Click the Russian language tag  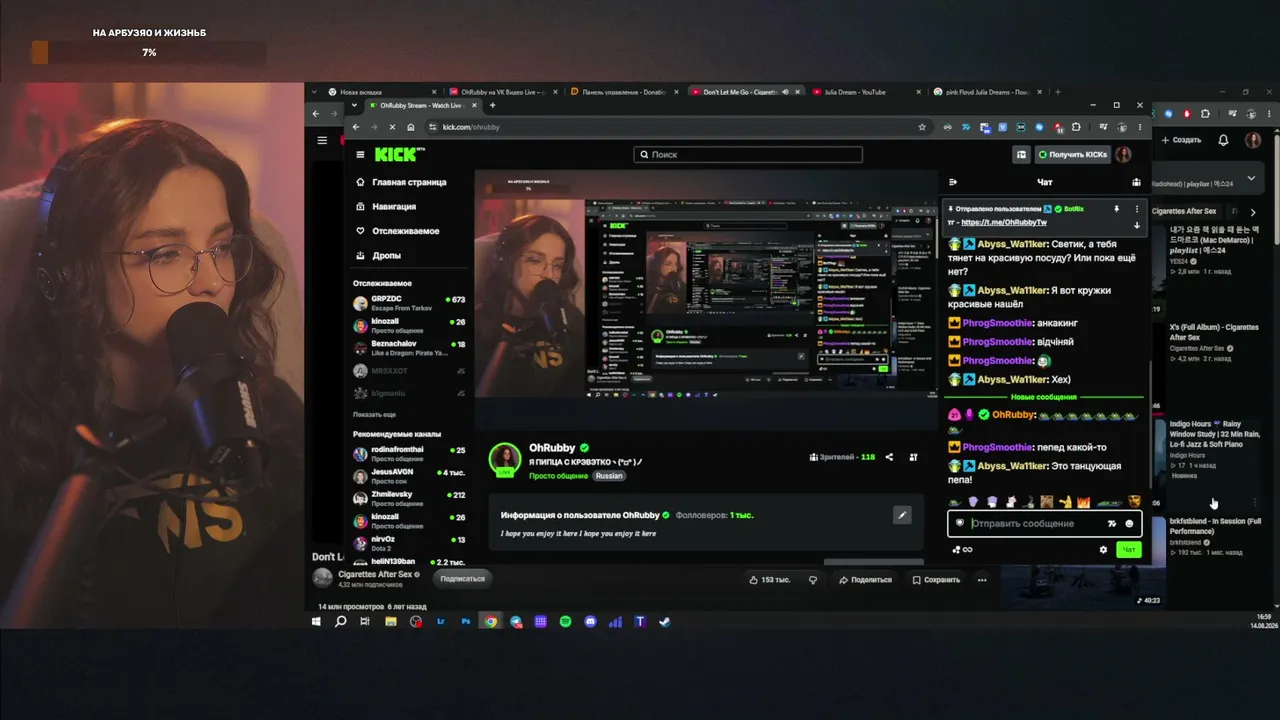[x=609, y=476]
